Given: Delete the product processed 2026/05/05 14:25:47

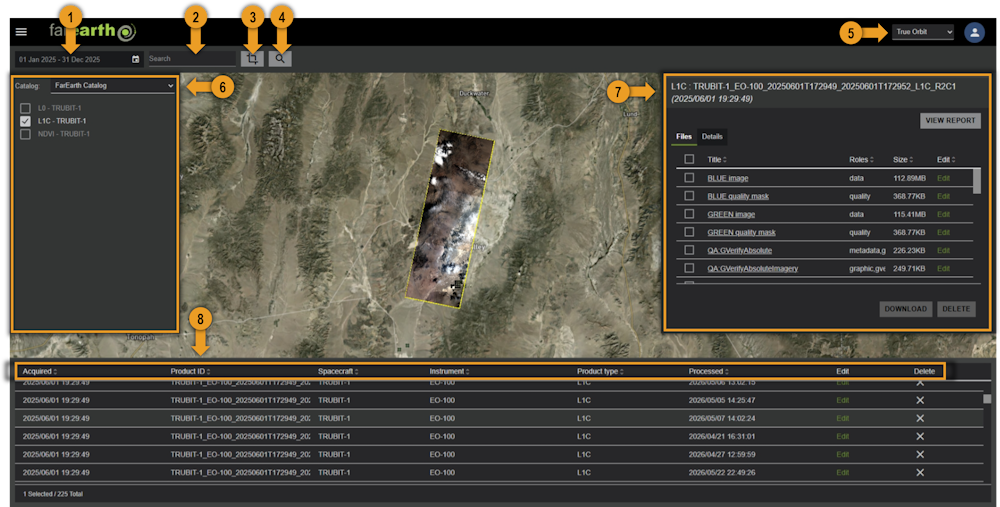Looking at the screenshot, I should pos(920,400).
